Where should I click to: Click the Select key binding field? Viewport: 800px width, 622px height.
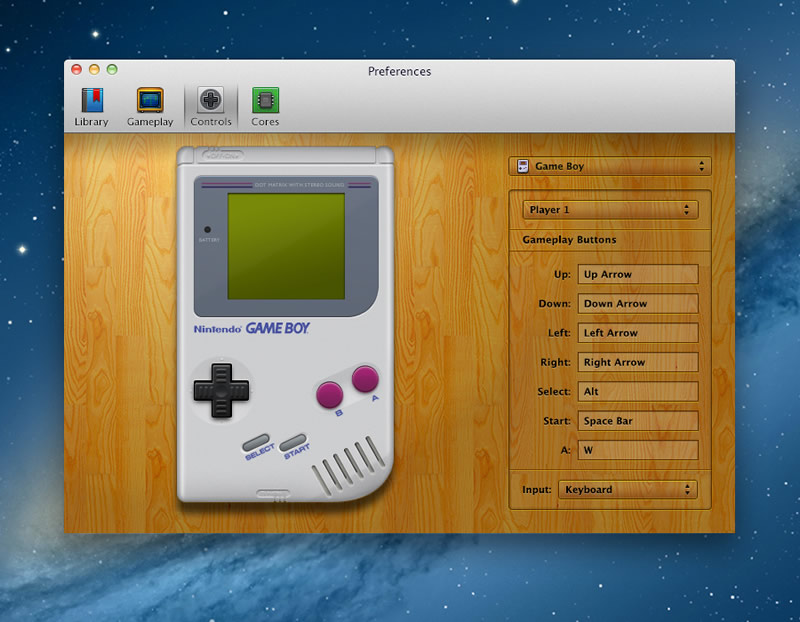tap(638, 391)
